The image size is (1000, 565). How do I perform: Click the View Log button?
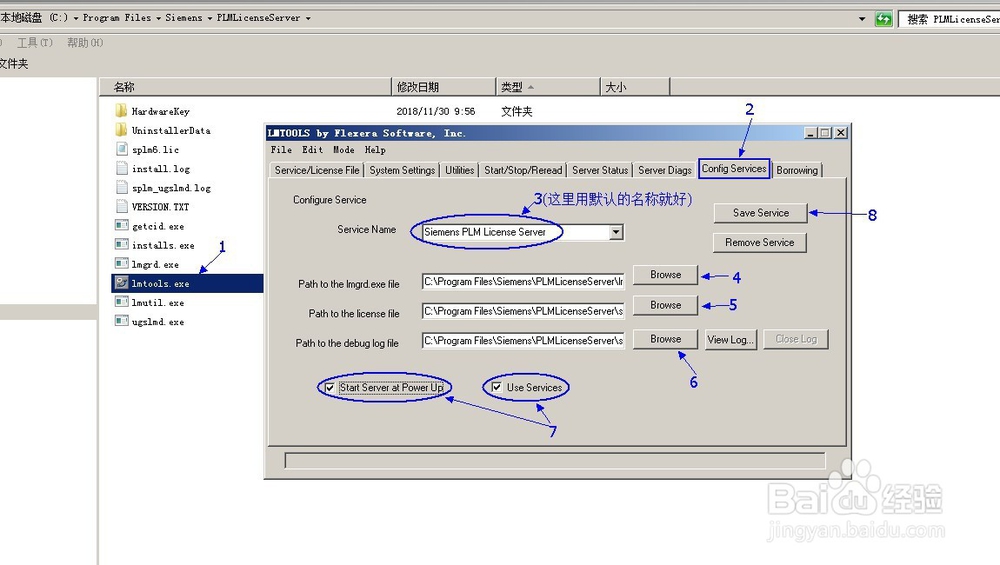pyautogui.click(x=730, y=339)
